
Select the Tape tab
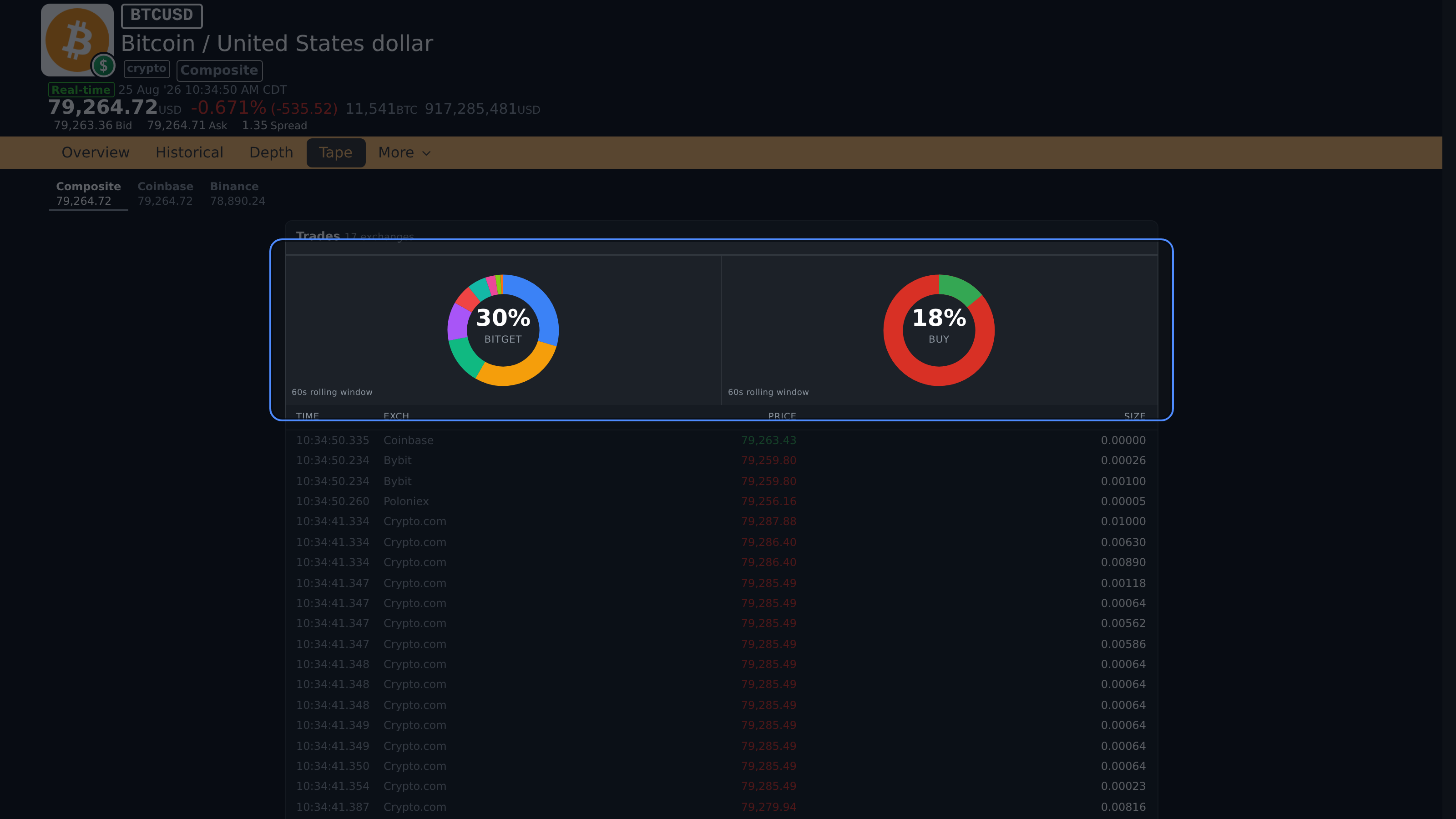point(336,152)
